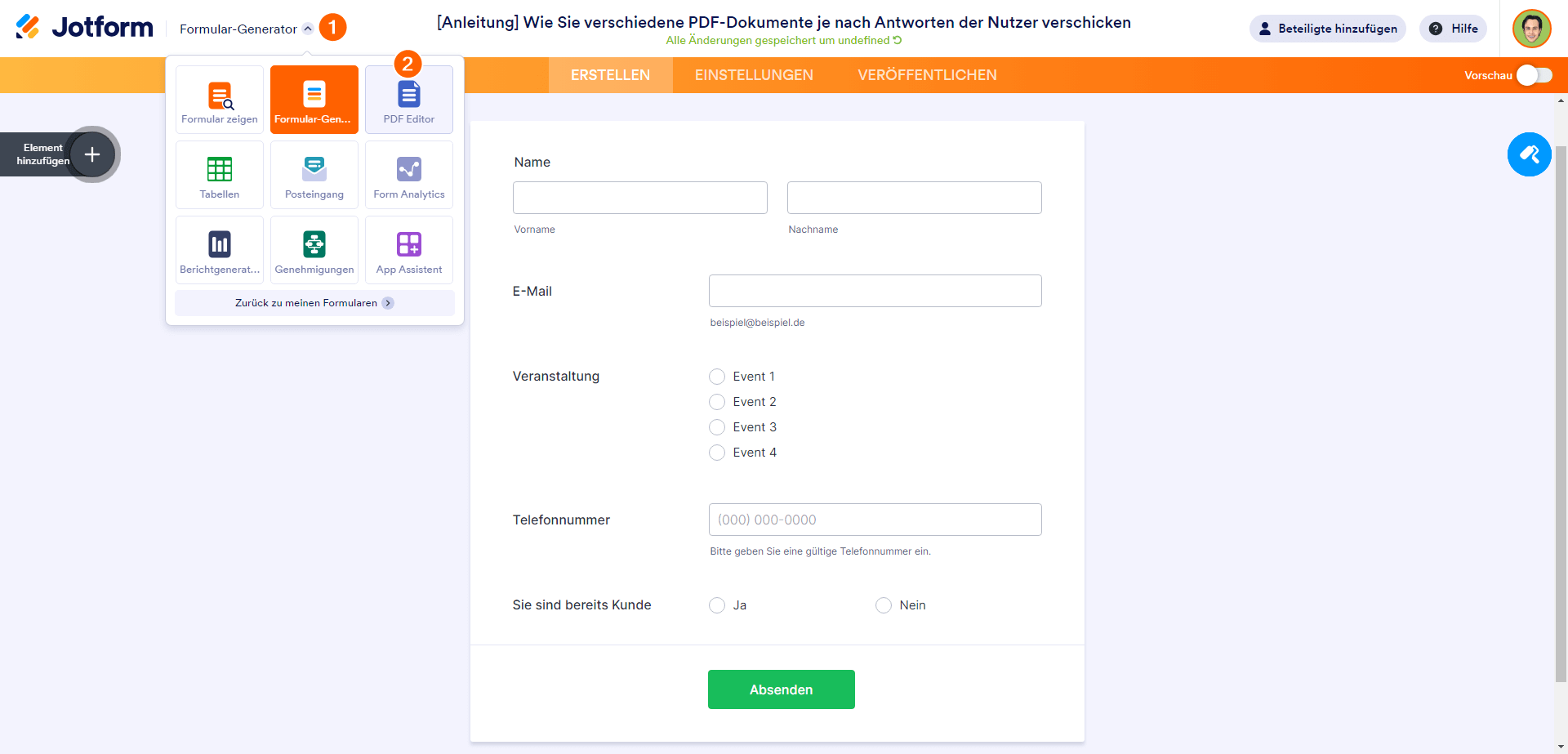Select the Berichtgenerator icon

click(219, 249)
